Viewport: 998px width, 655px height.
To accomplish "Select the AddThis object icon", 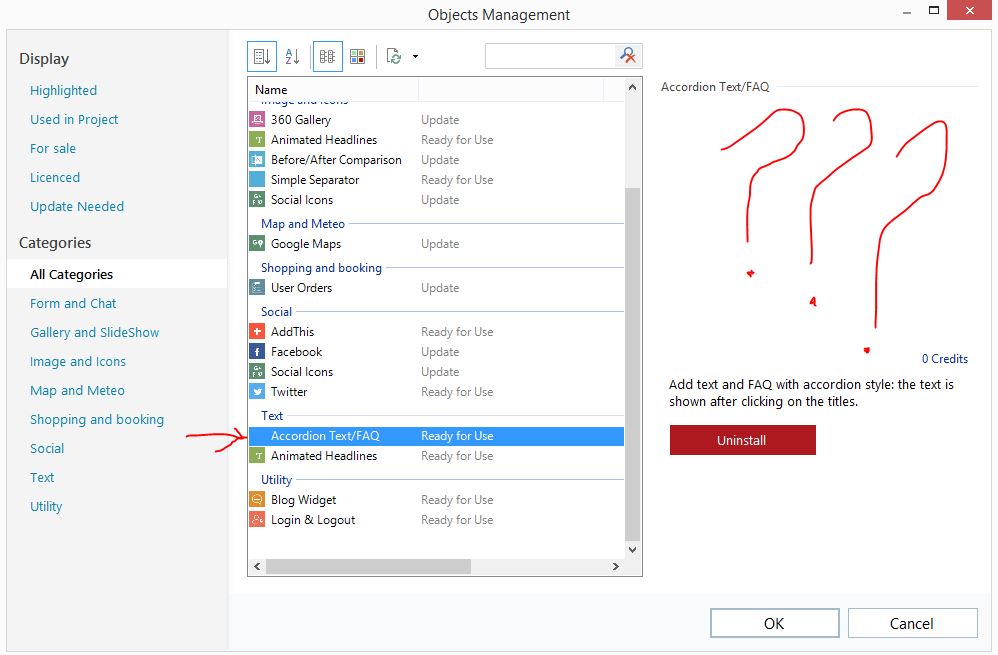I will point(257,331).
